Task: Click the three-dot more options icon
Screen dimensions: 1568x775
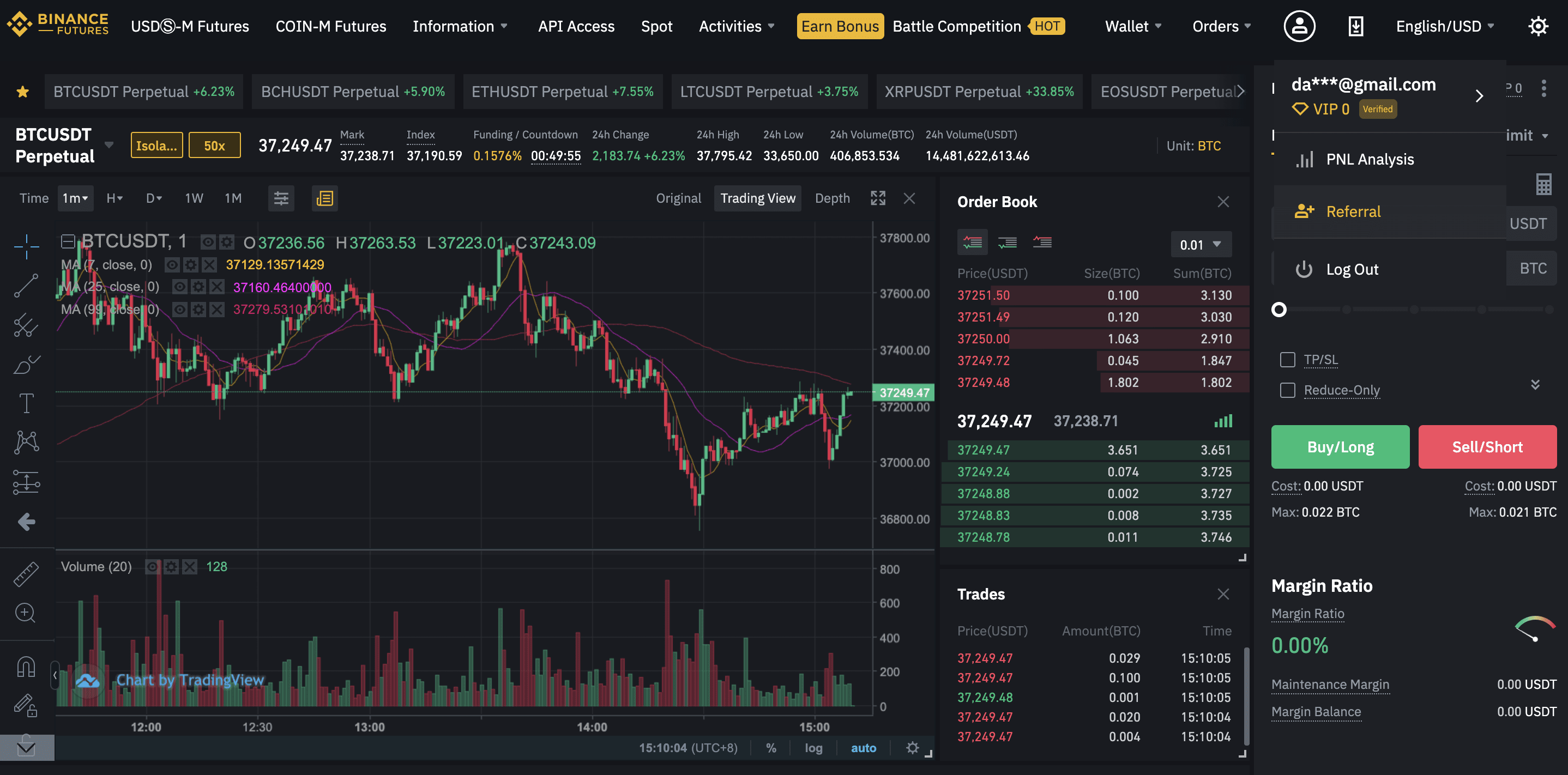Action: click(x=1543, y=89)
